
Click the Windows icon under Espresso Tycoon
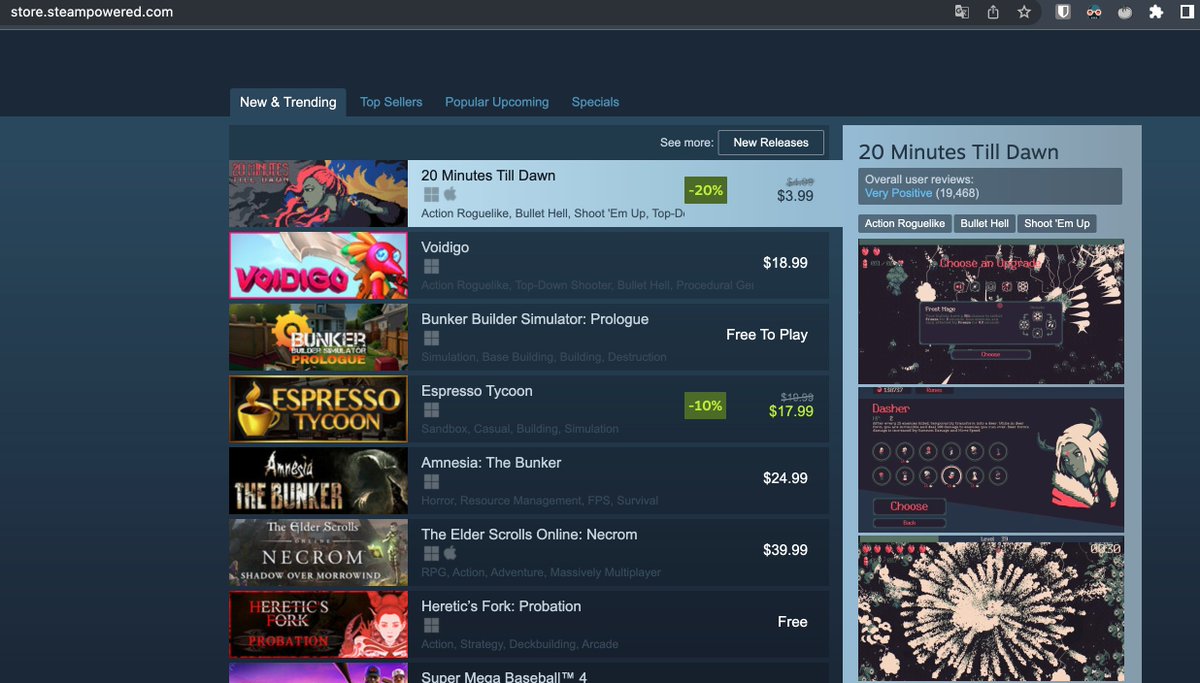coord(431,410)
